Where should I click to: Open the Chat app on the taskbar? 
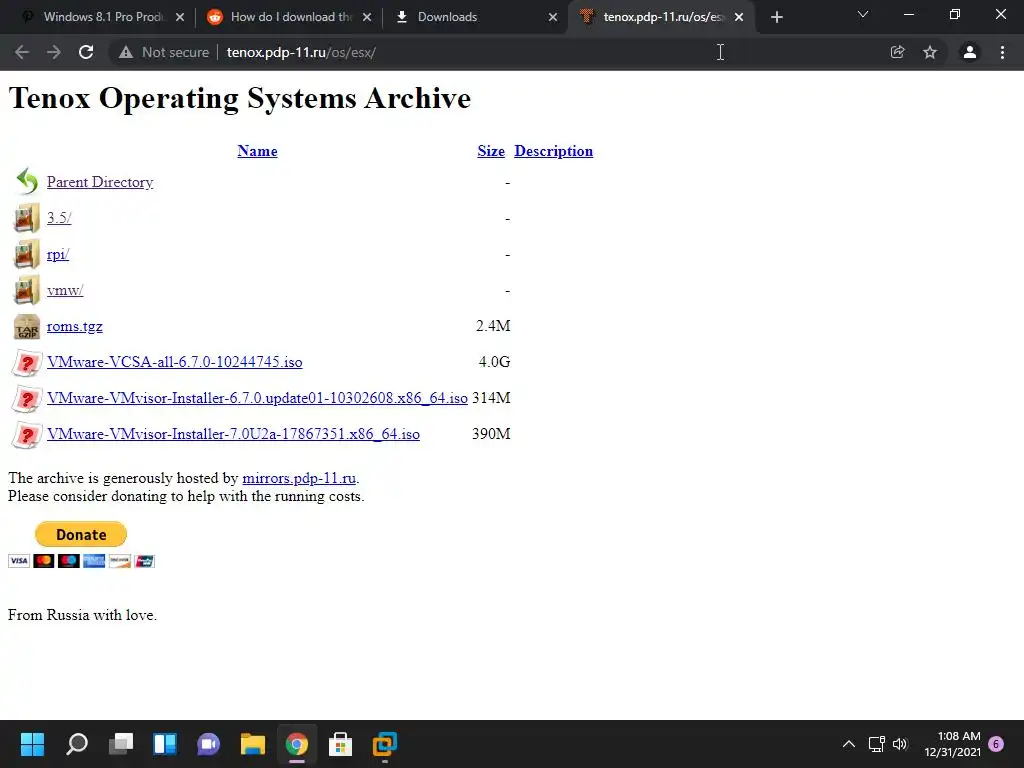[208, 744]
